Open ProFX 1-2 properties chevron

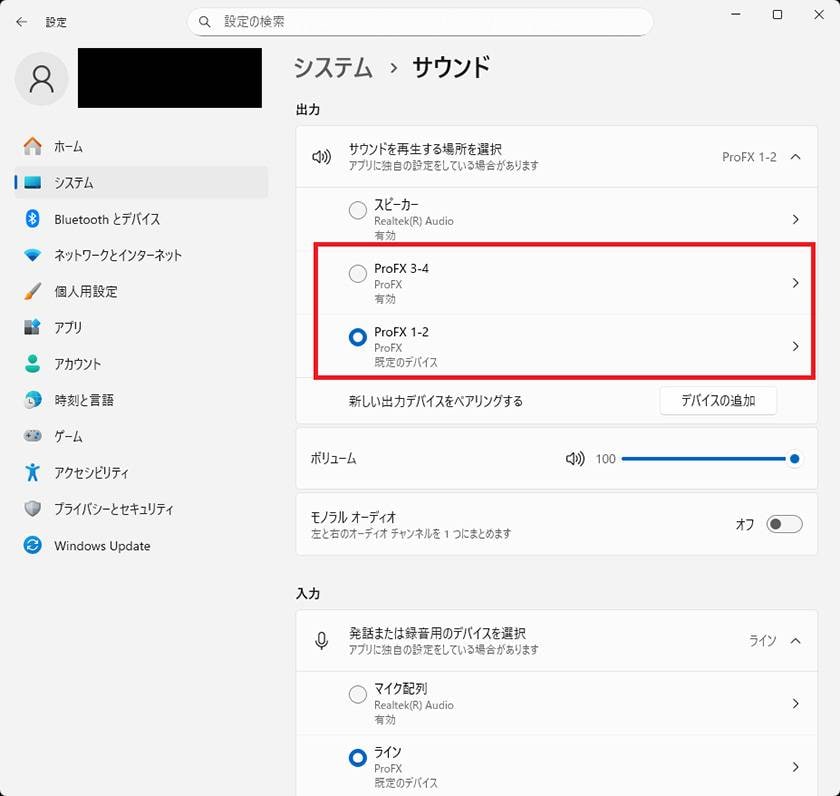[796, 347]
